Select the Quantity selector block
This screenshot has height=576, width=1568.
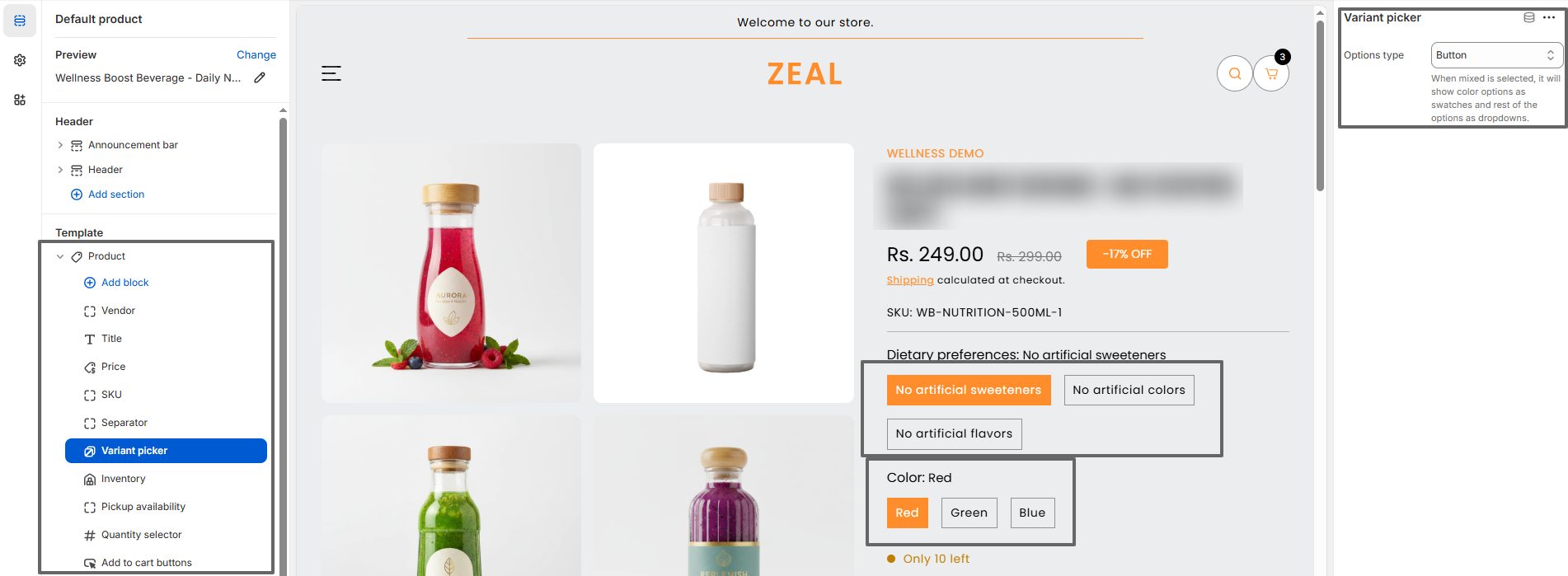coord(141,535)
